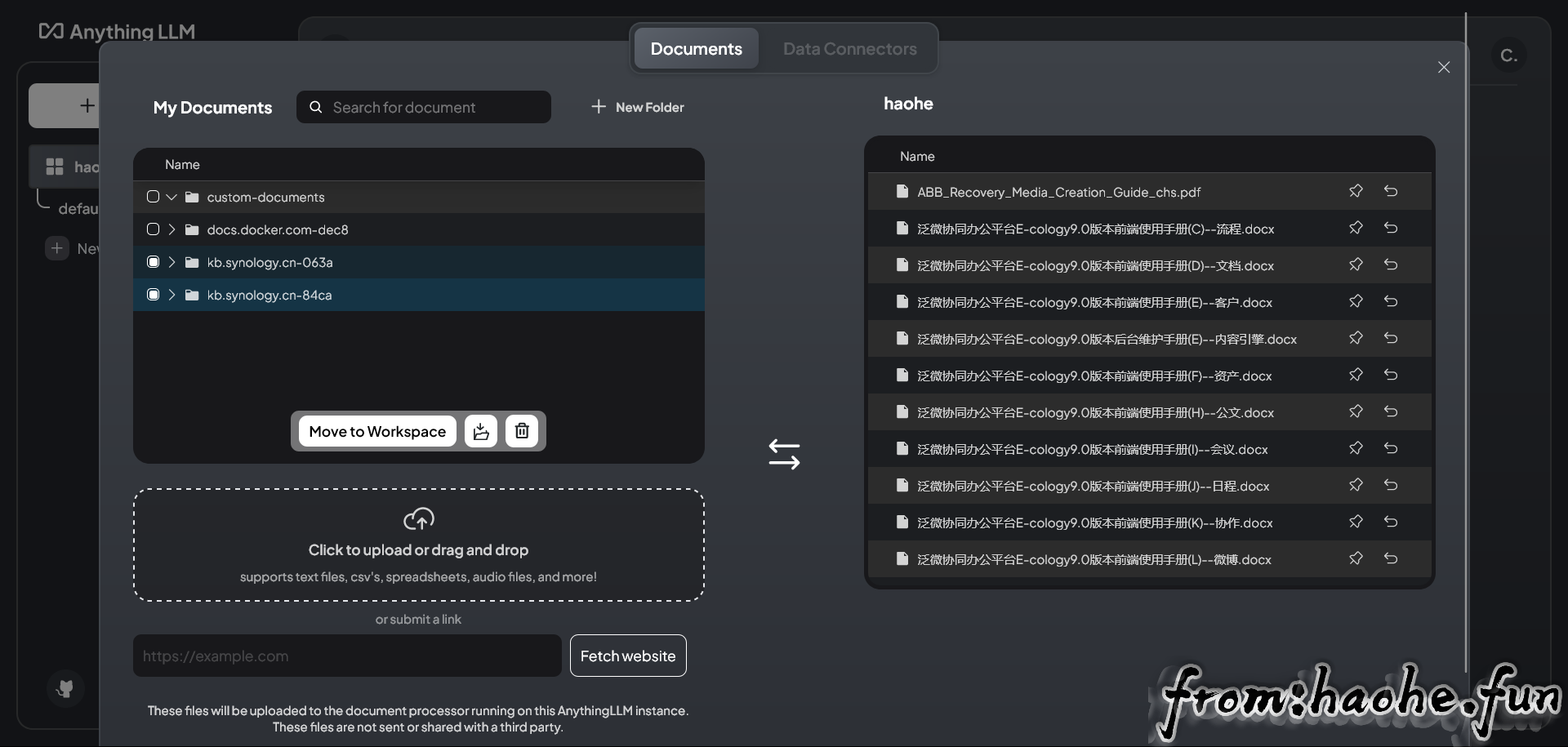Expand the kb.synology.cn-063a folder
Image resolution: width=1568 pixels, height=747 pixels.
(x=171, y=262)
